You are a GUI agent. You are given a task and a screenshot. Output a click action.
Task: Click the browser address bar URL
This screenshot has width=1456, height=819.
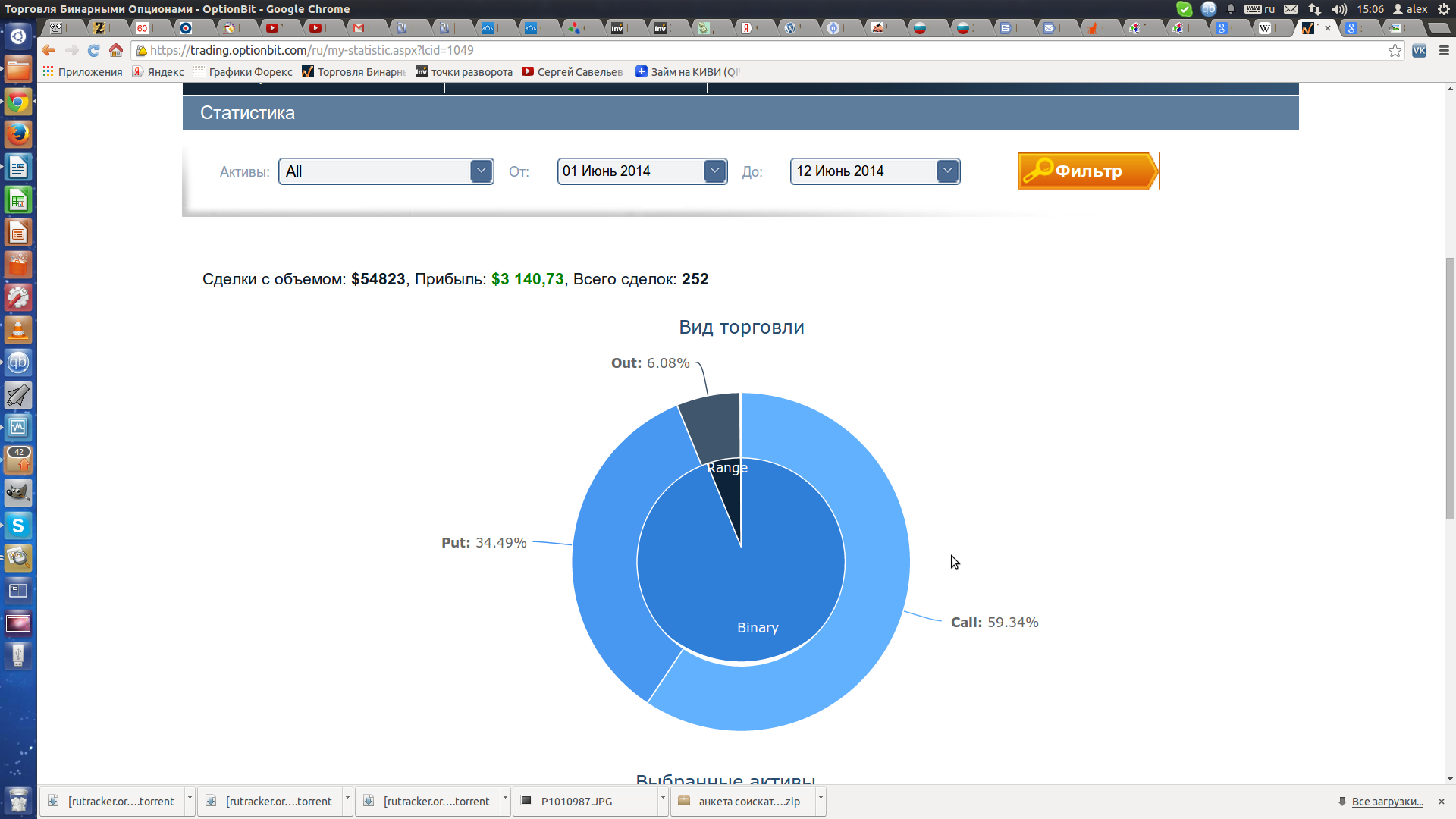pyautogui.click(x=312, y=50)
